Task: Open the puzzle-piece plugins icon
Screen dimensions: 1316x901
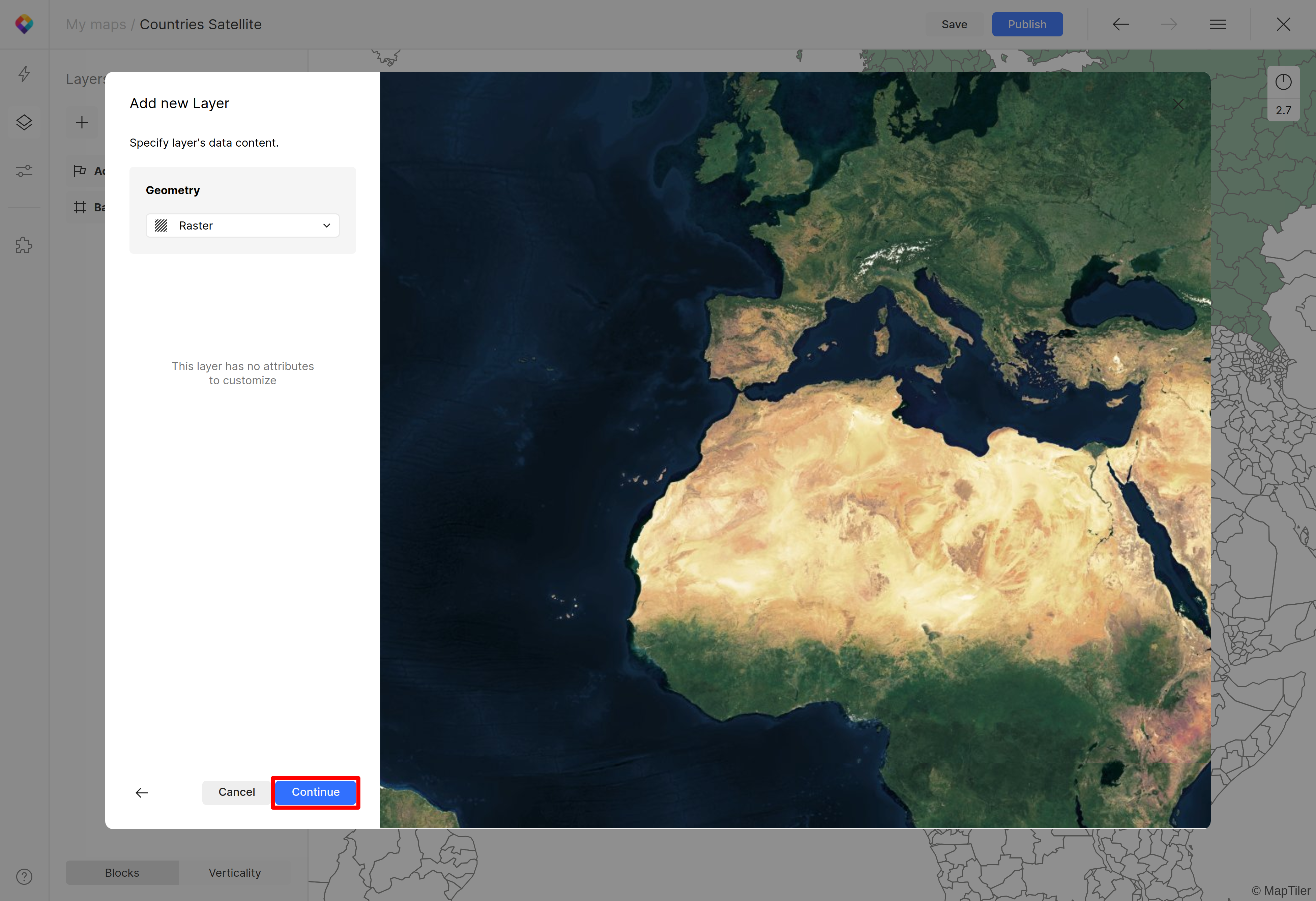Action: 24,245
